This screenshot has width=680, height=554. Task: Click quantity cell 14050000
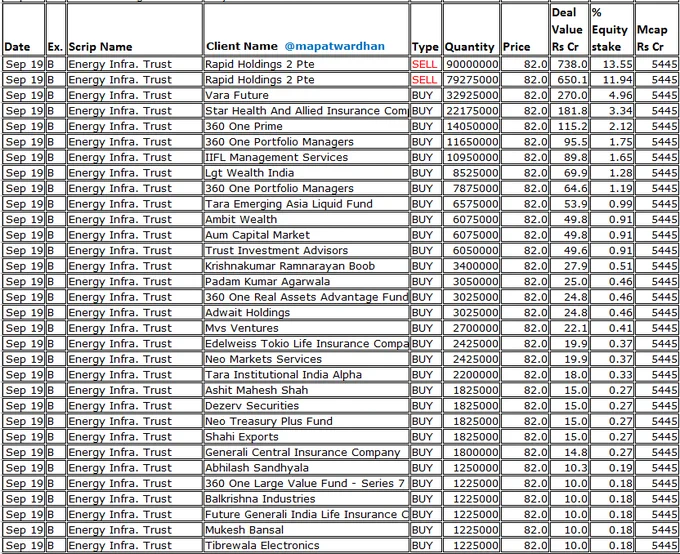[x=471, y=126]
